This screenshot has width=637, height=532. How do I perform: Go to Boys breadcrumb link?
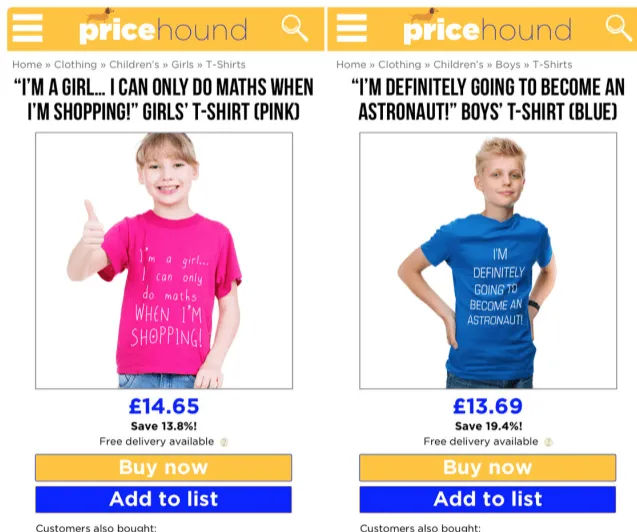508,65
